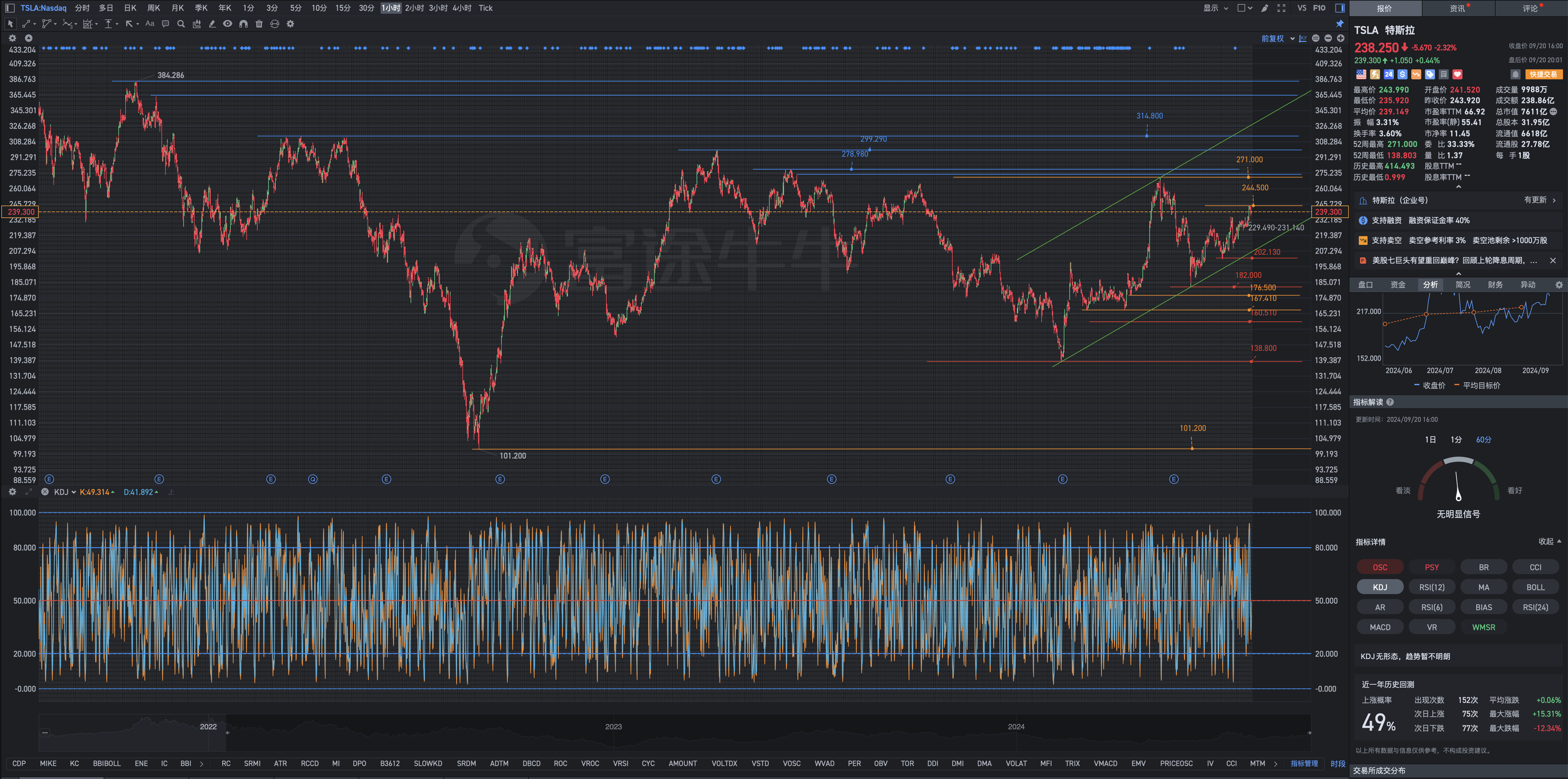This screenshot has width=1568, height=779.
Task: Add the MFI indicator from bottom bar
Action: pyautogui.click(x=1046, y=763)
